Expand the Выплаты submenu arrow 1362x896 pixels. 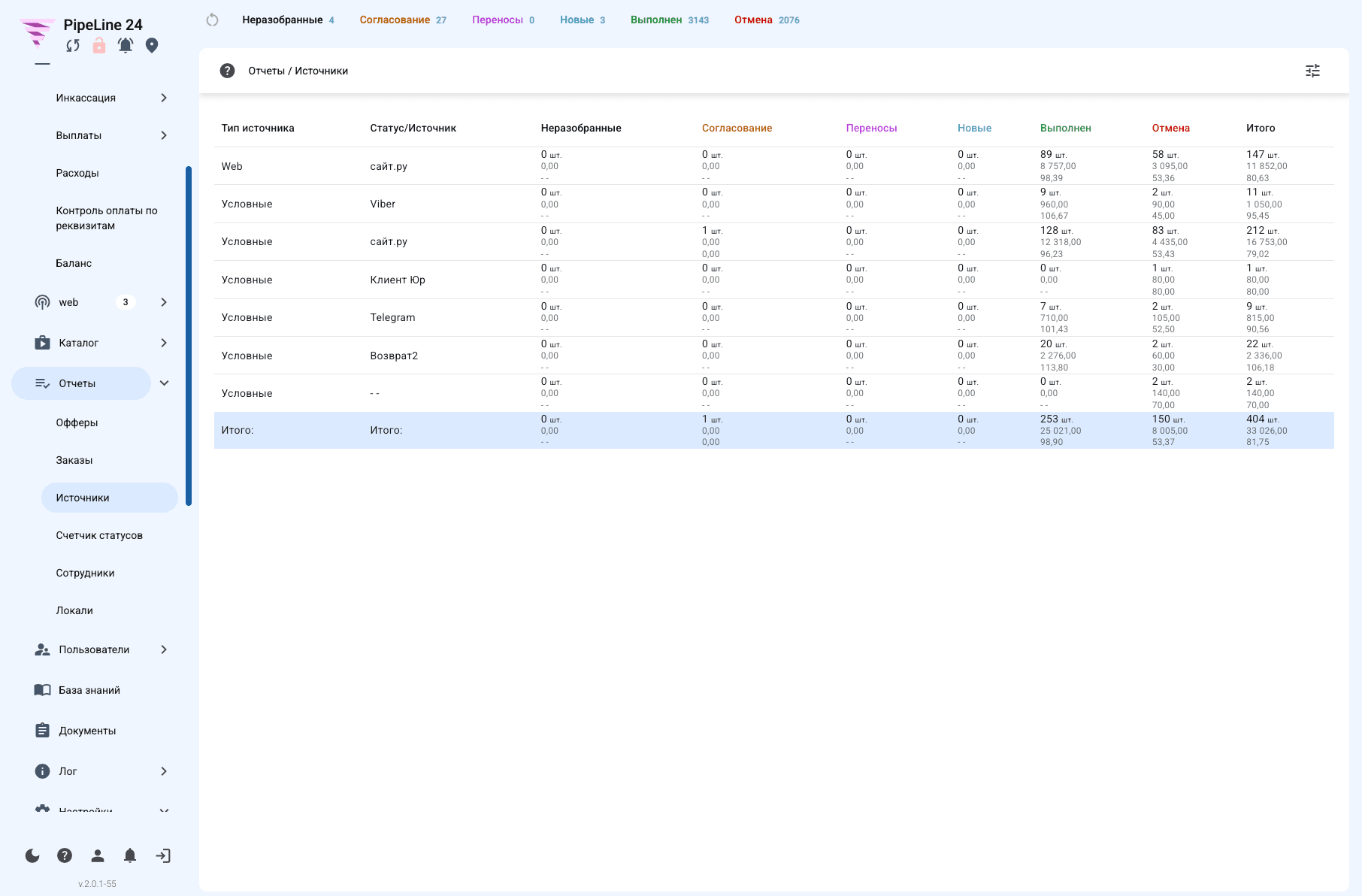click(x=164, y=135)
